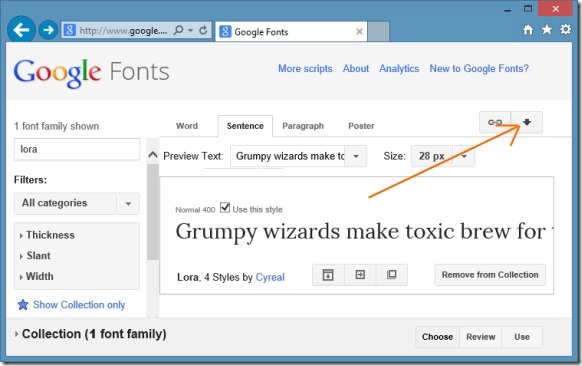Open the More scripts link

(x=305, y=69)
